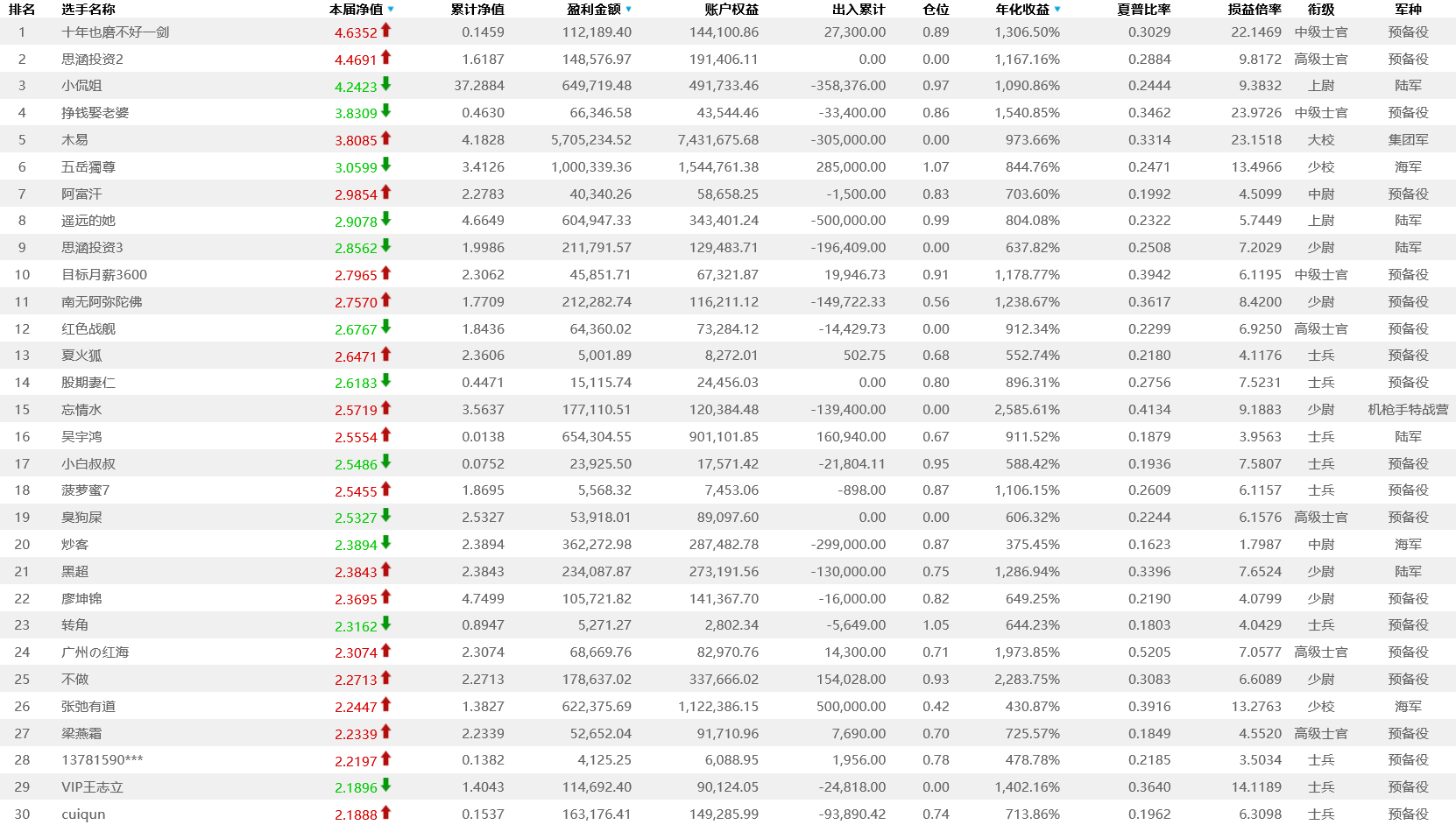Click the name 梁燕霜
Image resolution: width=1456 pixels, height=825 pixels.
(81, 734)
